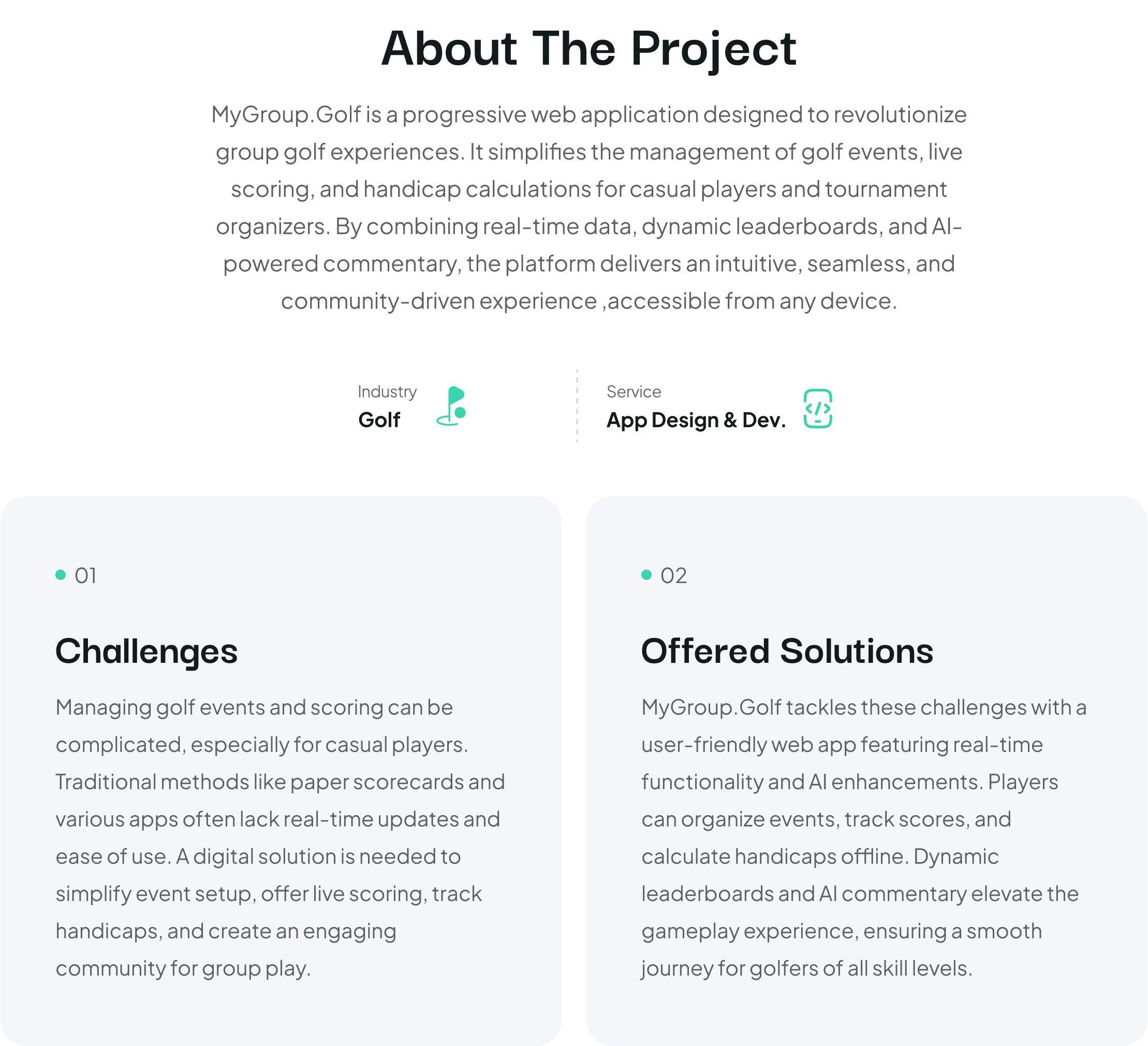Image resolution: width=1148 pixels, height=1046 pixels.
Task: Click the MyGroup.Golf project description paragraph
Action: point(589,208)
